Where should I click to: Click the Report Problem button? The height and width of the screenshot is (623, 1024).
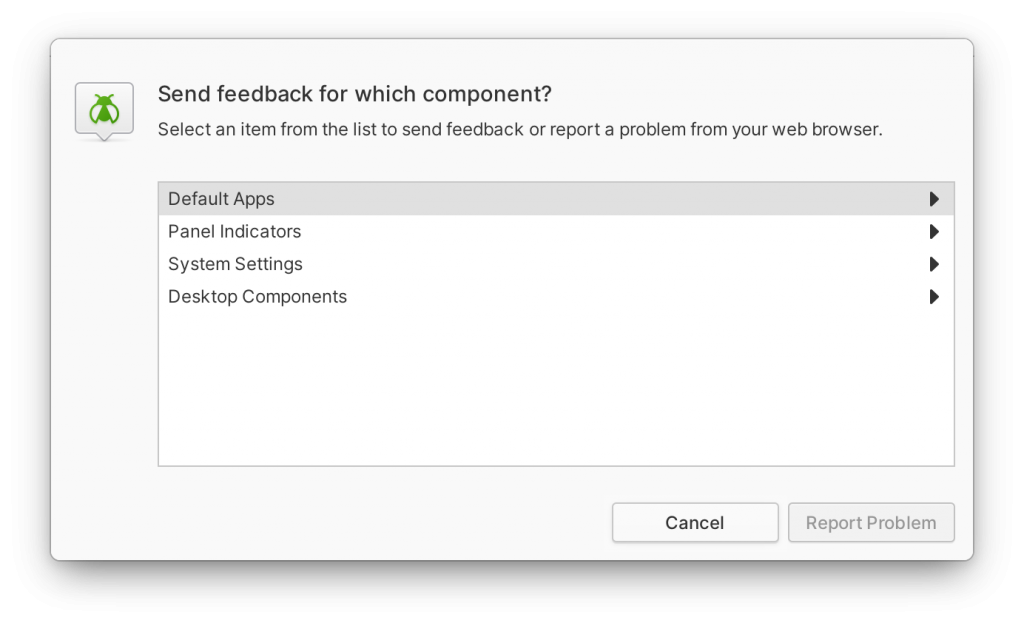click(871, 522)
